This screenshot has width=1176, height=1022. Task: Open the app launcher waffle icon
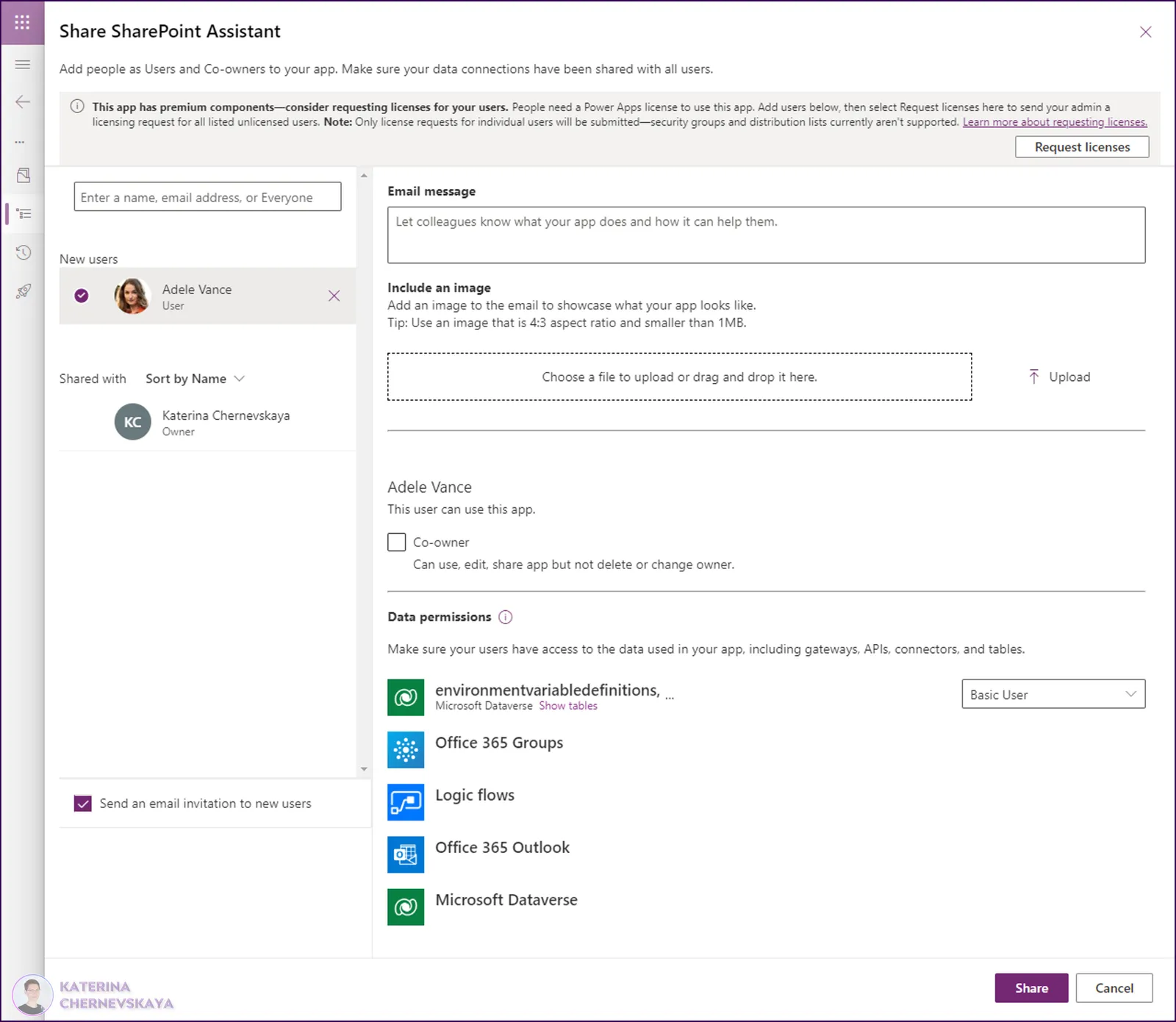[22, 22]
